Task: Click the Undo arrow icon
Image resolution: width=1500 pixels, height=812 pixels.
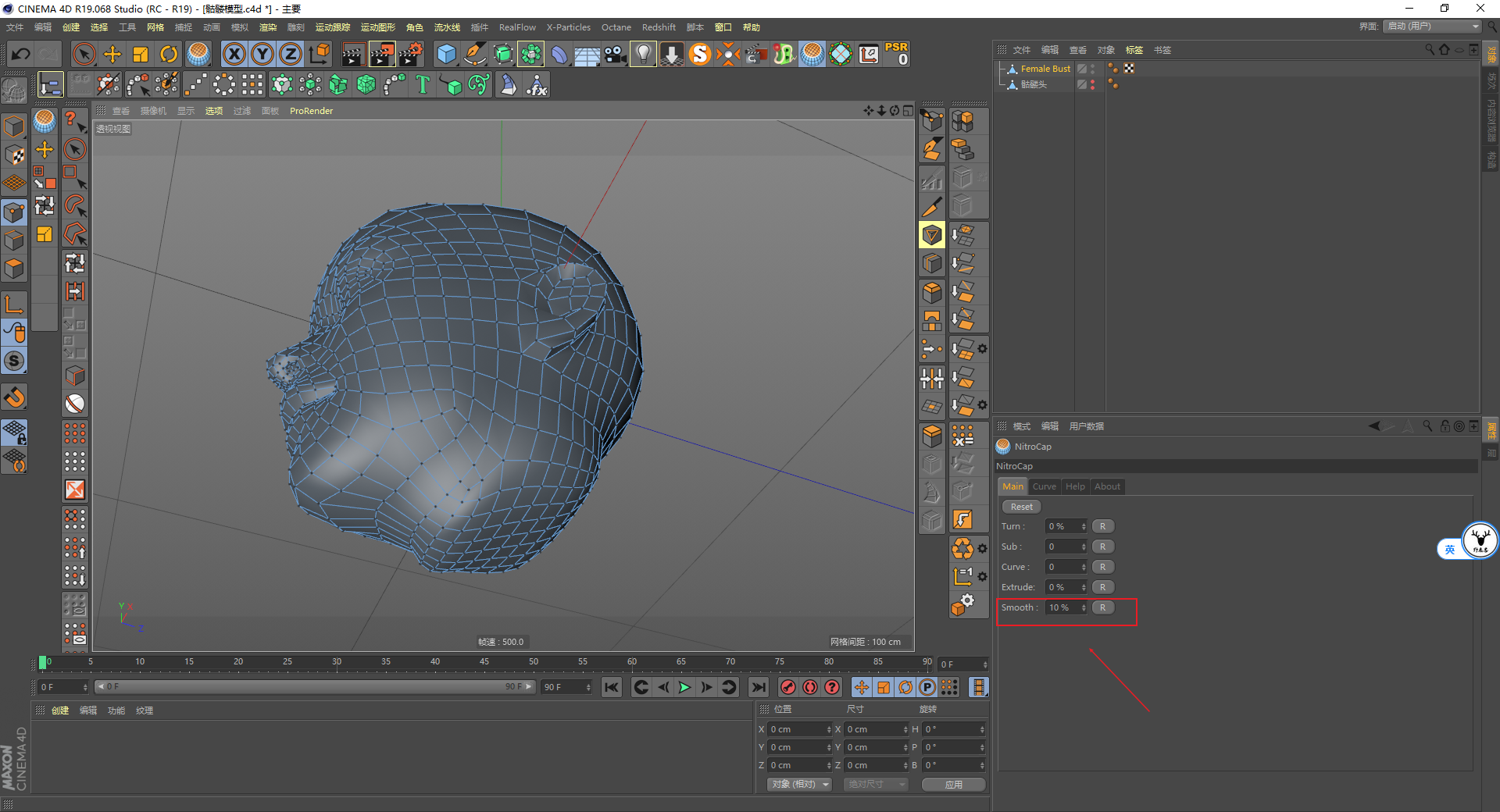Action: coord(21,54)
